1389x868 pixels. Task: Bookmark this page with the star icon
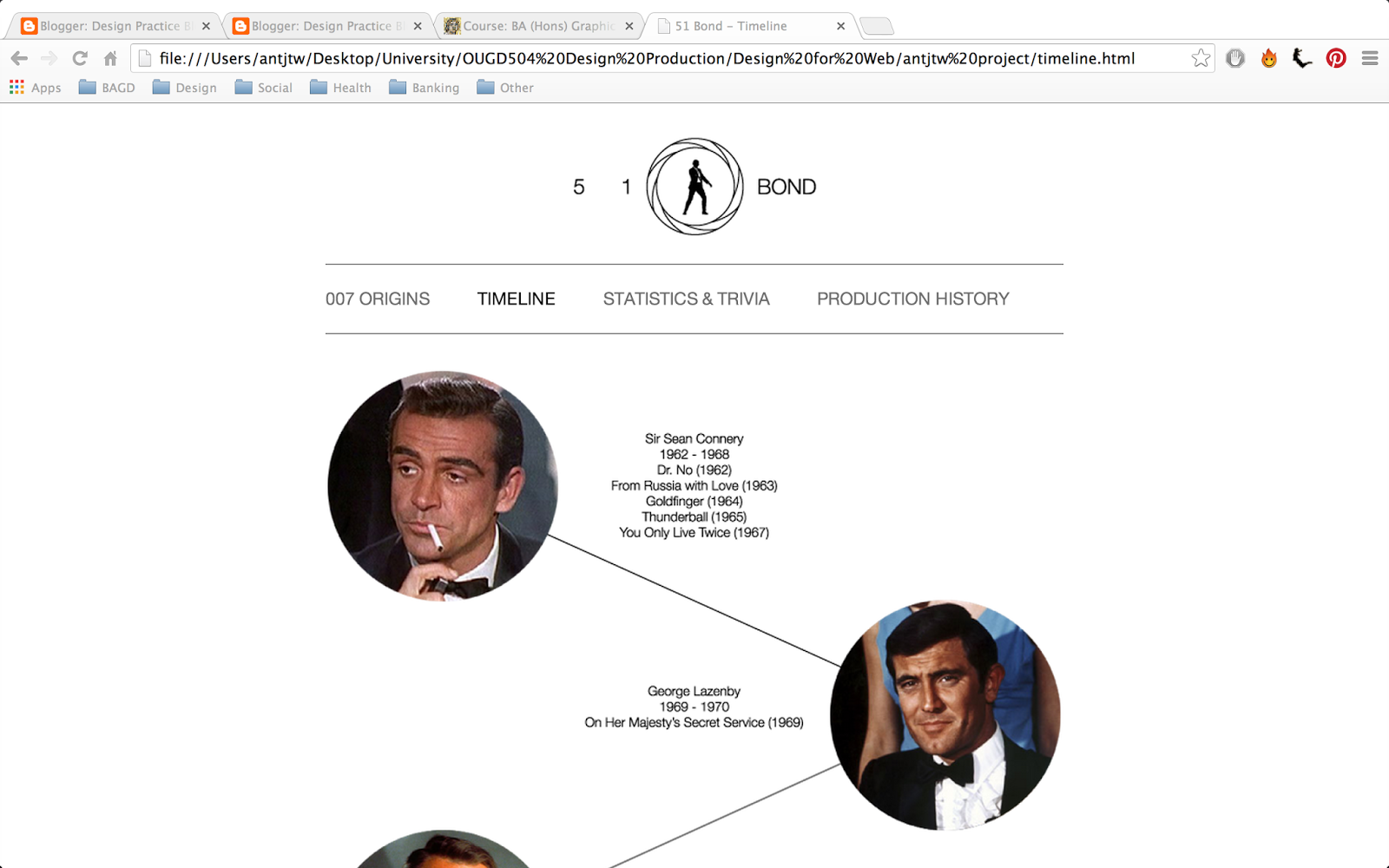1201,58
